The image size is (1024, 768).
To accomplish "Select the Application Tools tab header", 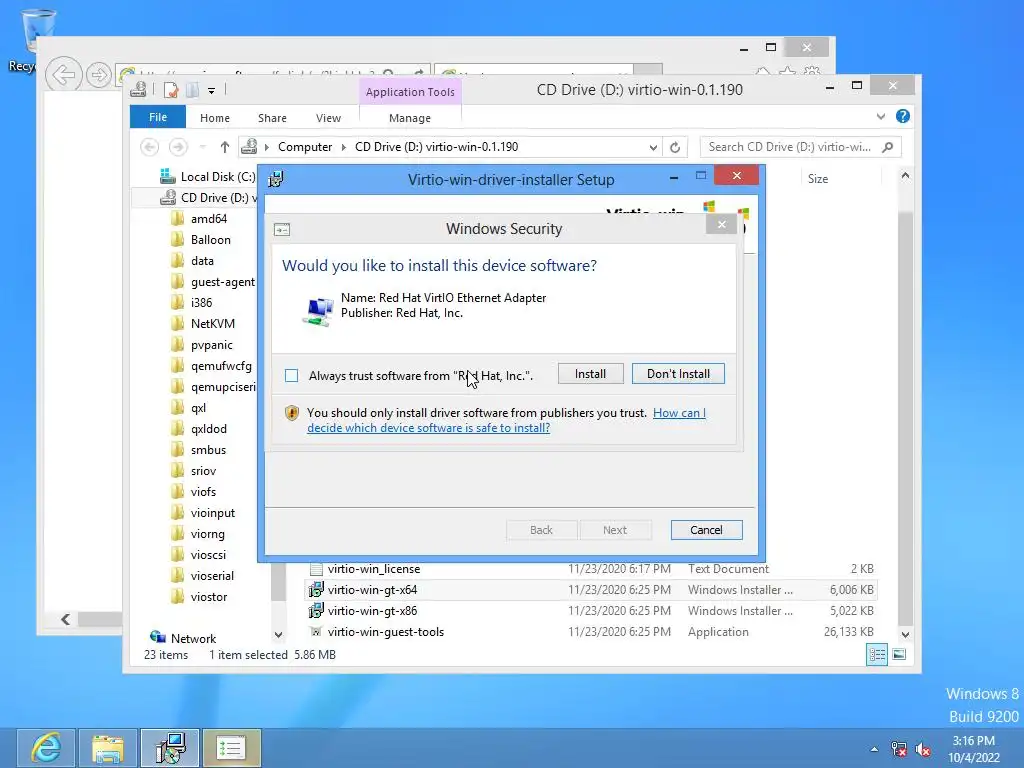I will coord(410,91).
